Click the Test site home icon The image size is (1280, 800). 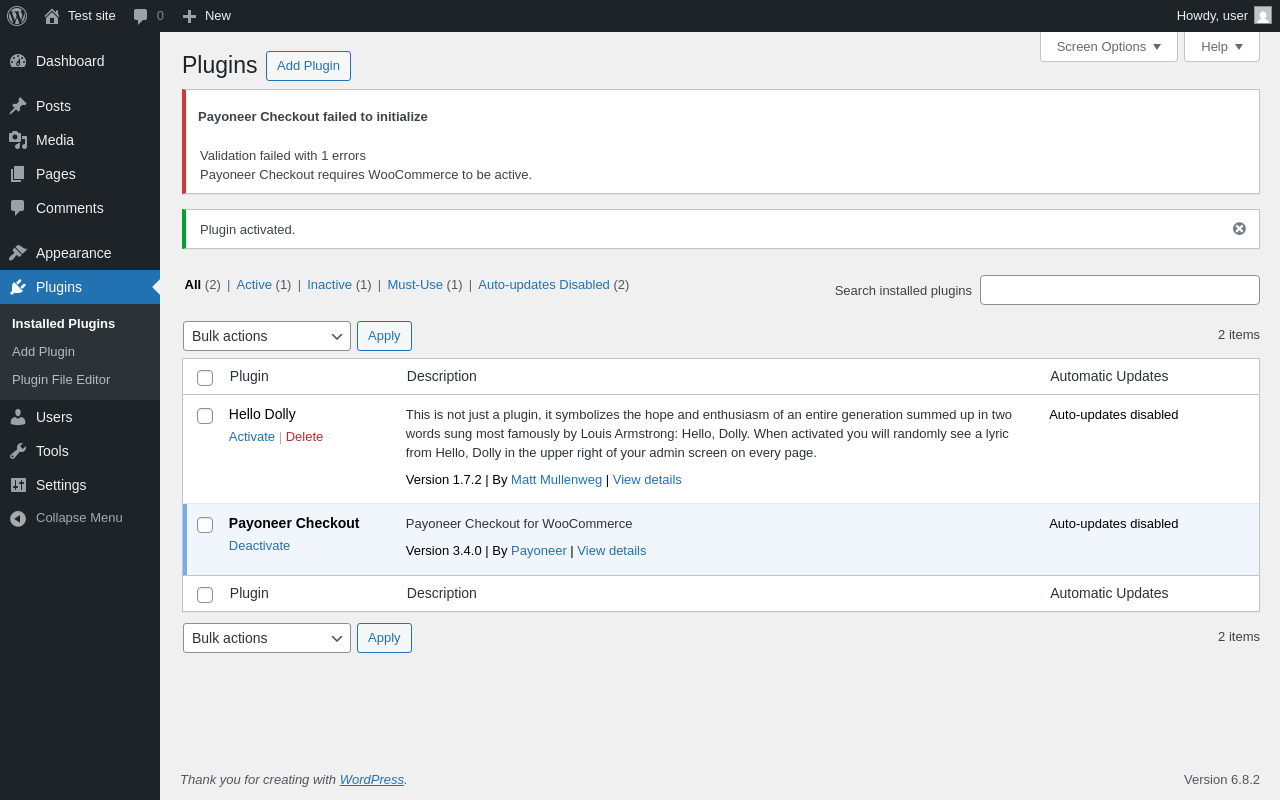tap(52, 16)
